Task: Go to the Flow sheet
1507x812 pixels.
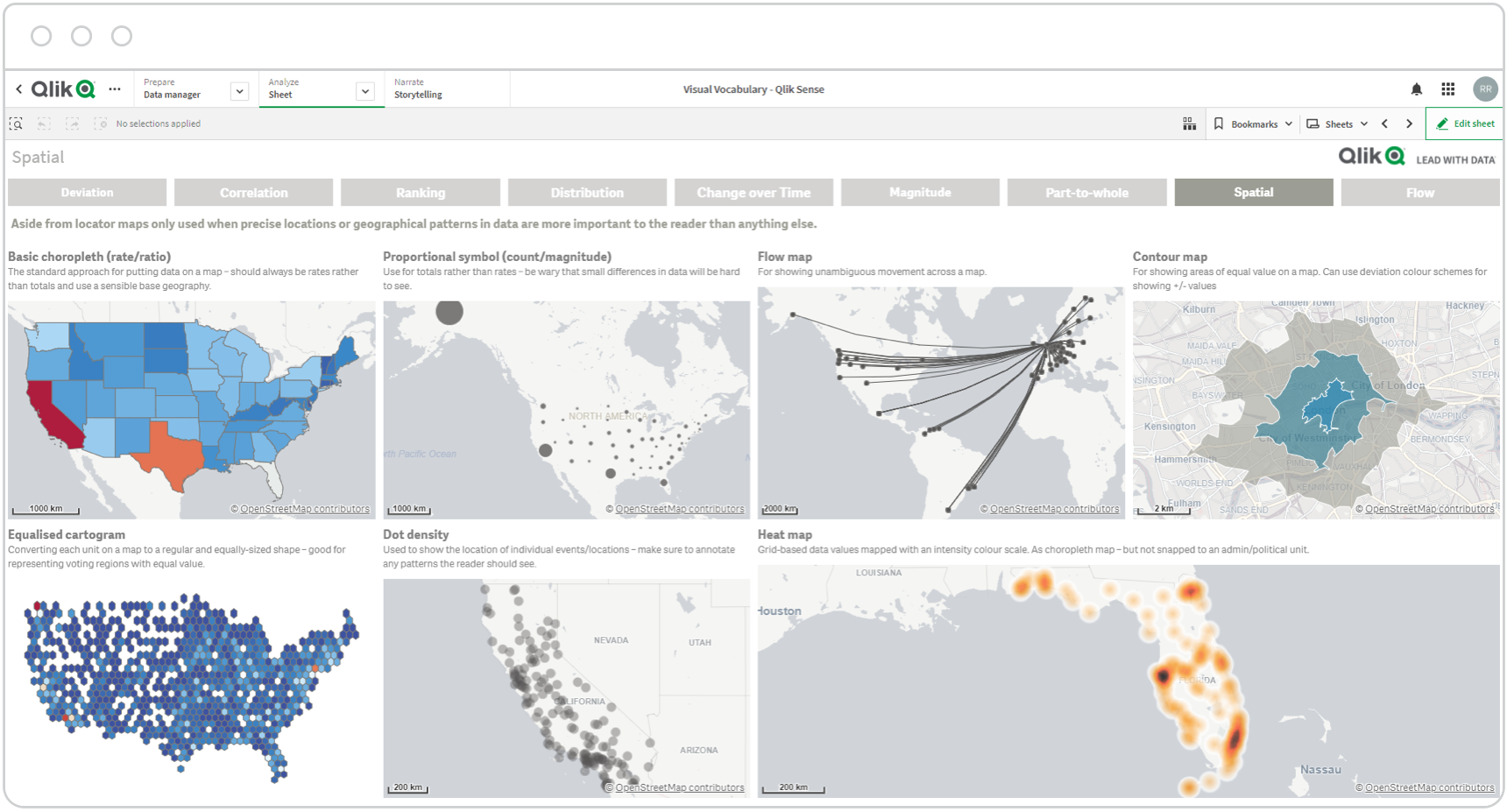Action: coord(1420,193)
